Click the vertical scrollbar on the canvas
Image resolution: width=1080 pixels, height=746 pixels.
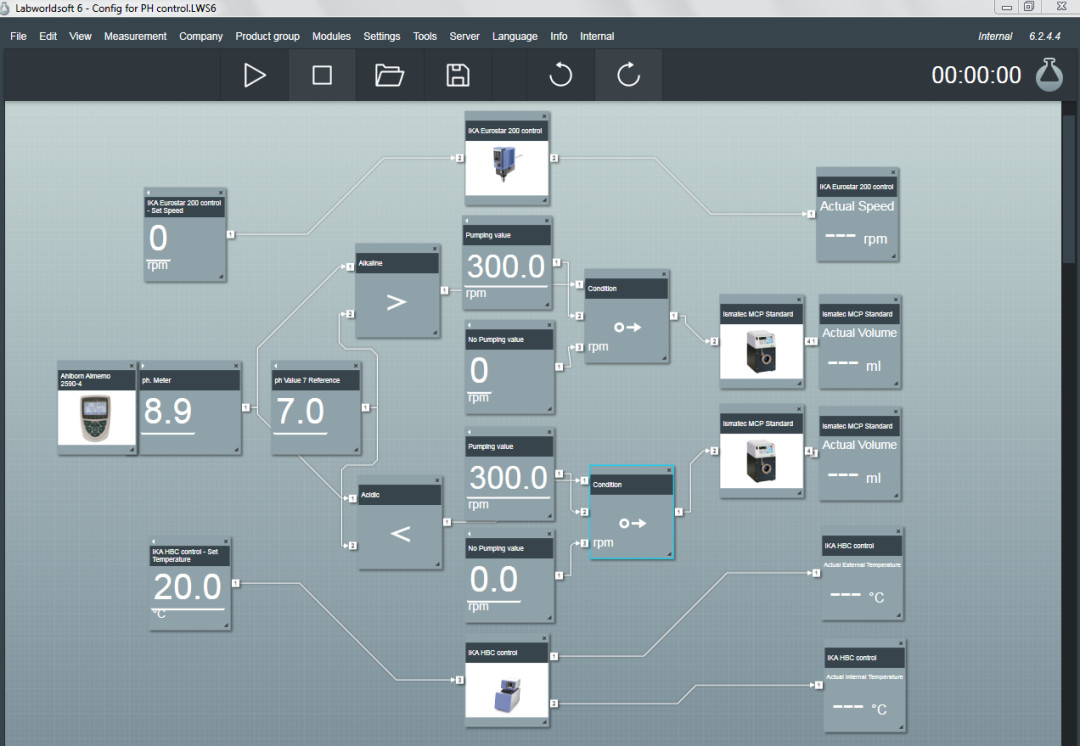coord(1068,188)
